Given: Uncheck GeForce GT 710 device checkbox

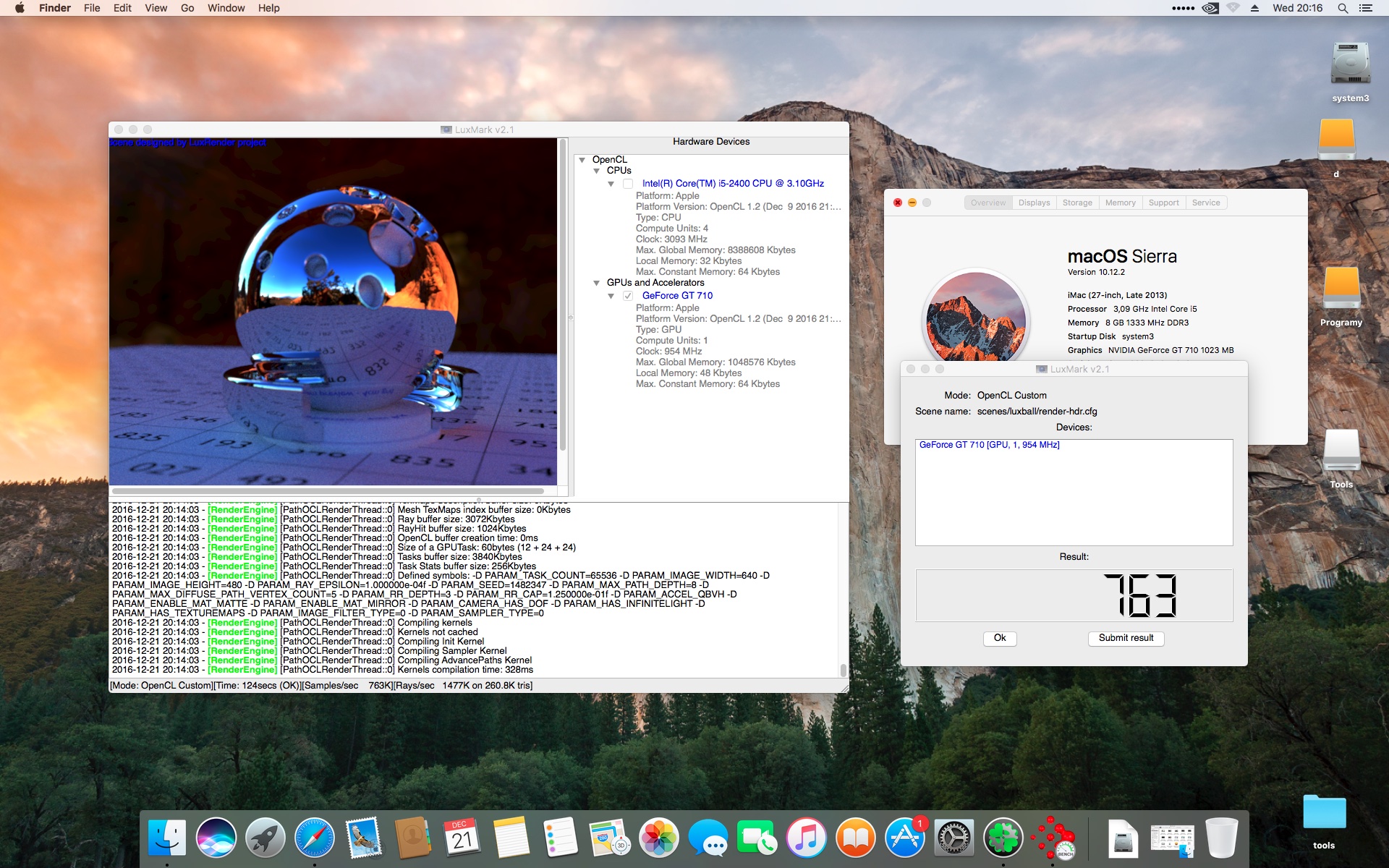Looking at the screenshot, I should (x=628, y=296).
